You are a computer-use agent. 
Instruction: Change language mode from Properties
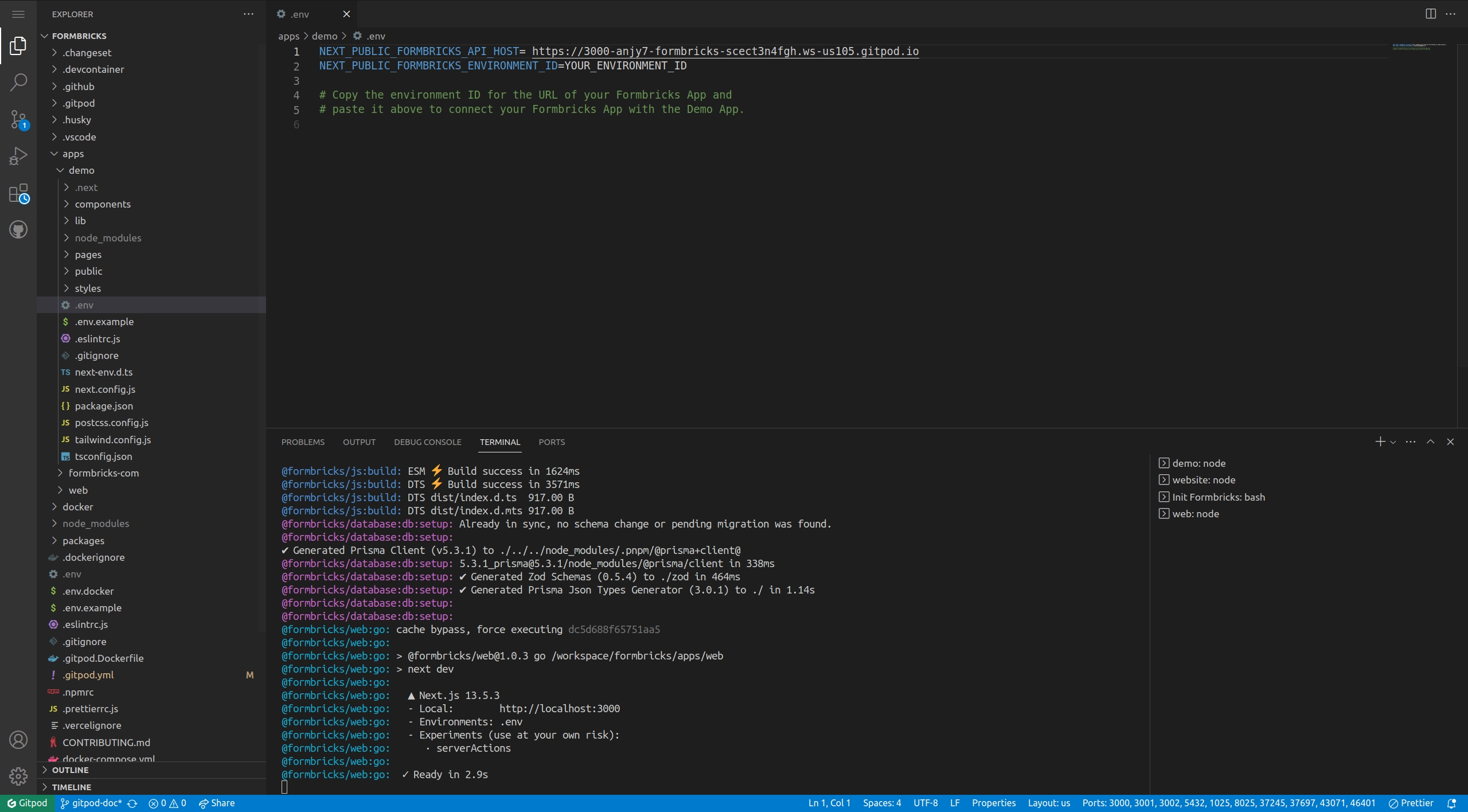994,803
